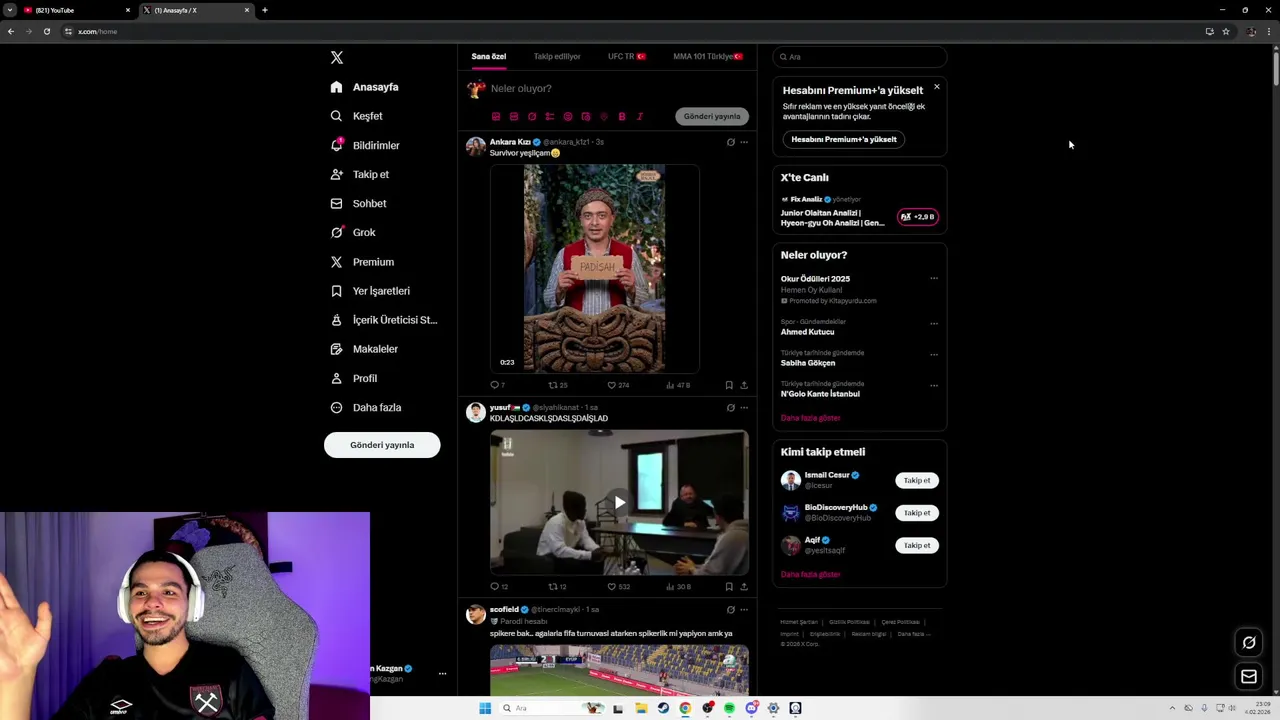Follow BioDiscoveryHub
The width and height of the screenshot is (1280, 720).
click(x=917, y=513)
